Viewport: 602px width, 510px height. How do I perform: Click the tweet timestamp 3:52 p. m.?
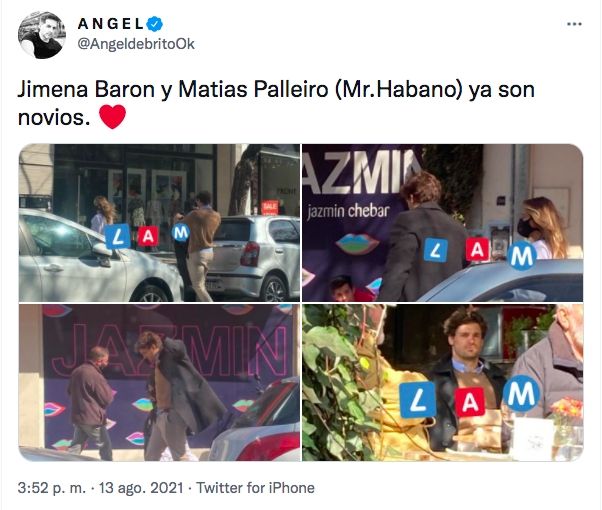point(52,488)
